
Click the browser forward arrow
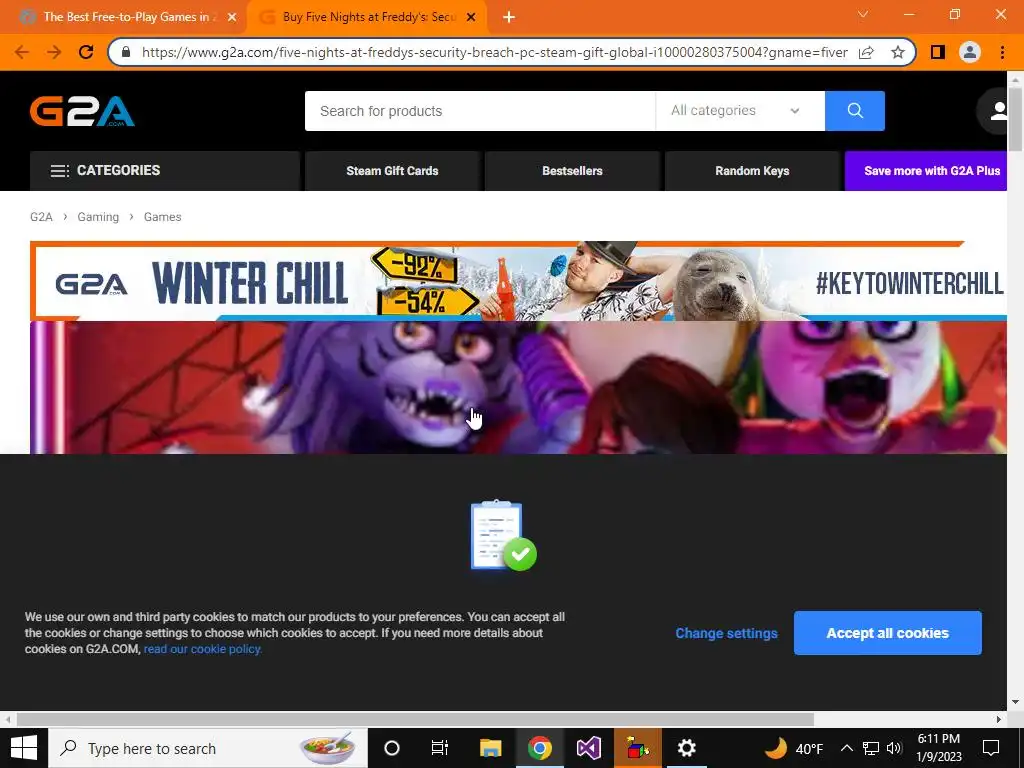coord(54,52)
